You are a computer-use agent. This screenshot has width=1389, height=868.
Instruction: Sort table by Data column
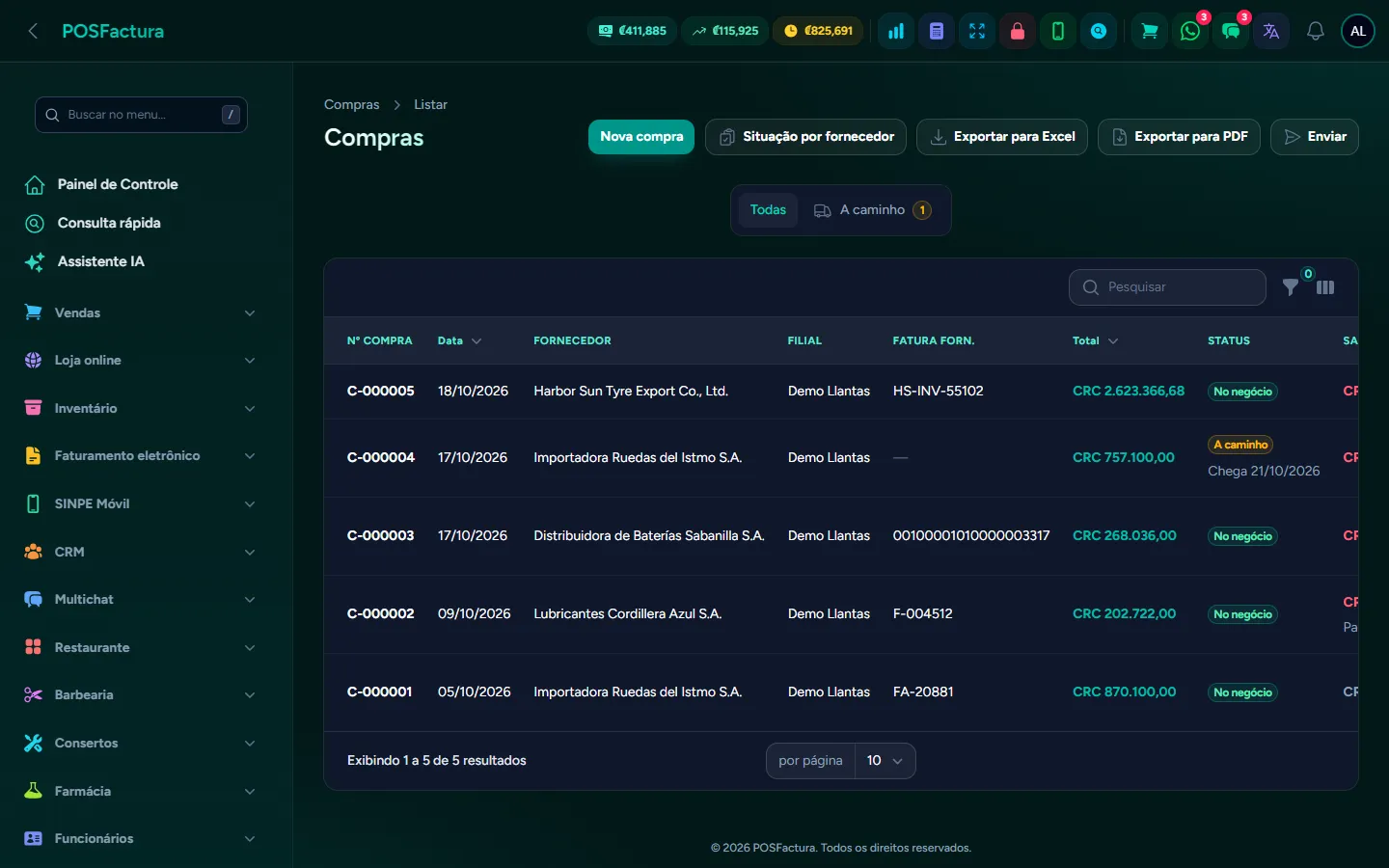[459, 340]
